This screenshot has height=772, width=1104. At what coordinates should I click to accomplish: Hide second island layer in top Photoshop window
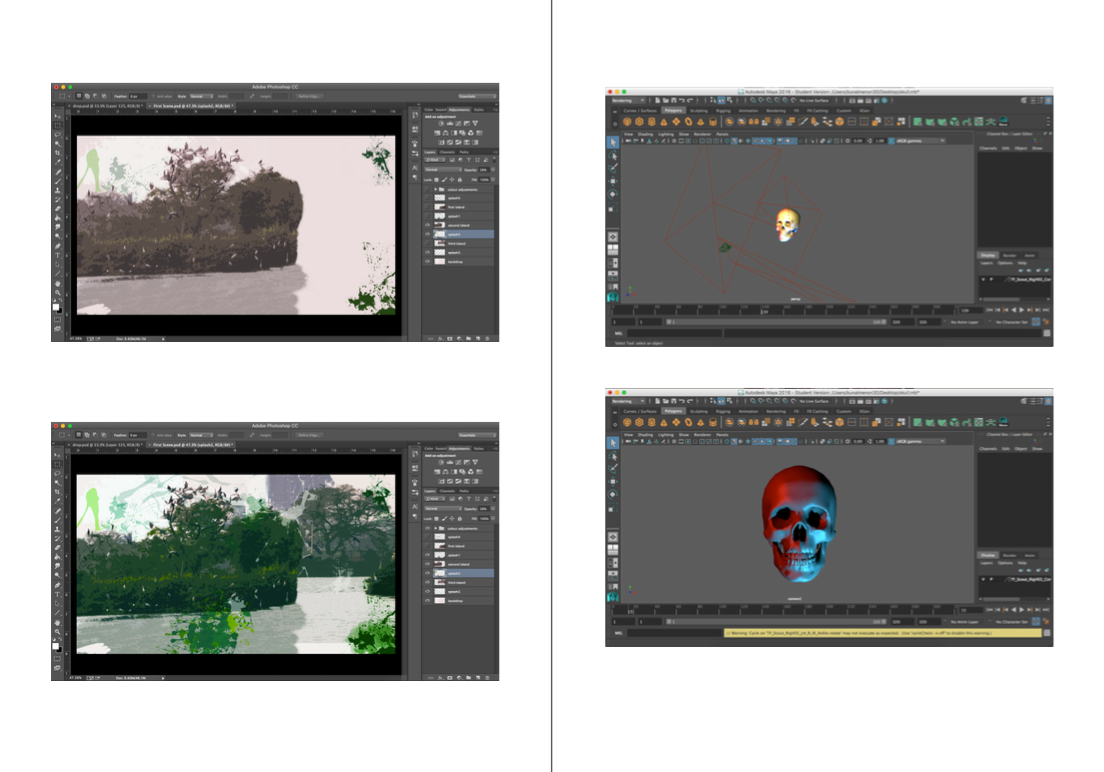(x=427, y=225)
